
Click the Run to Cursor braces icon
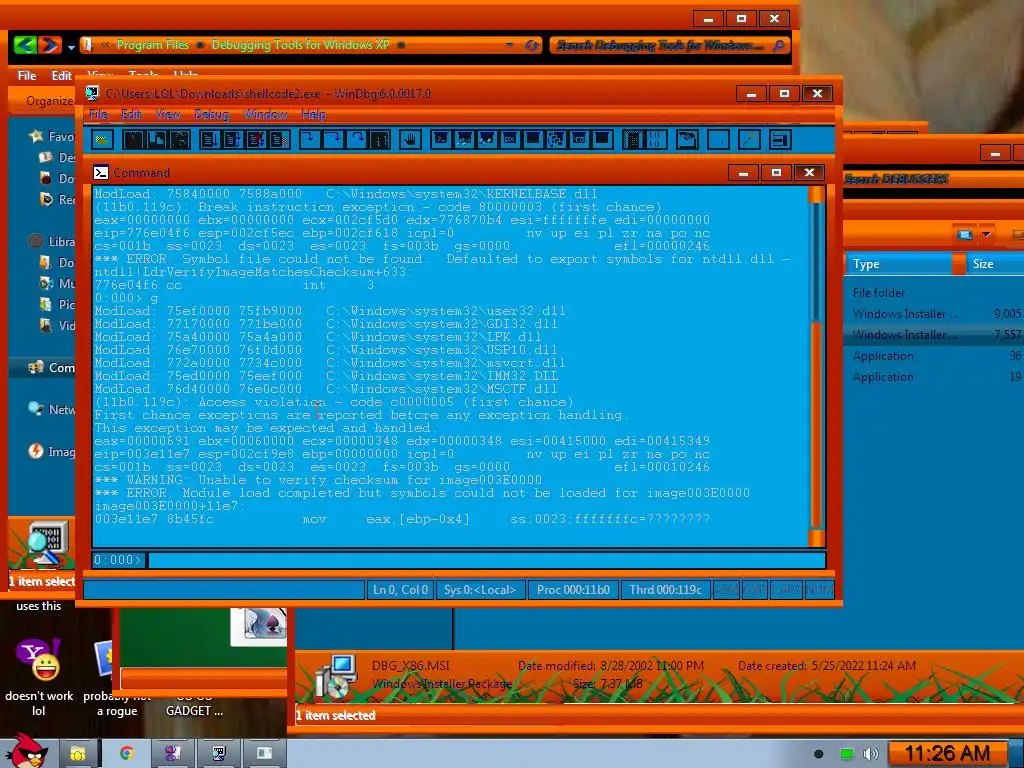[x=379, y=140]
